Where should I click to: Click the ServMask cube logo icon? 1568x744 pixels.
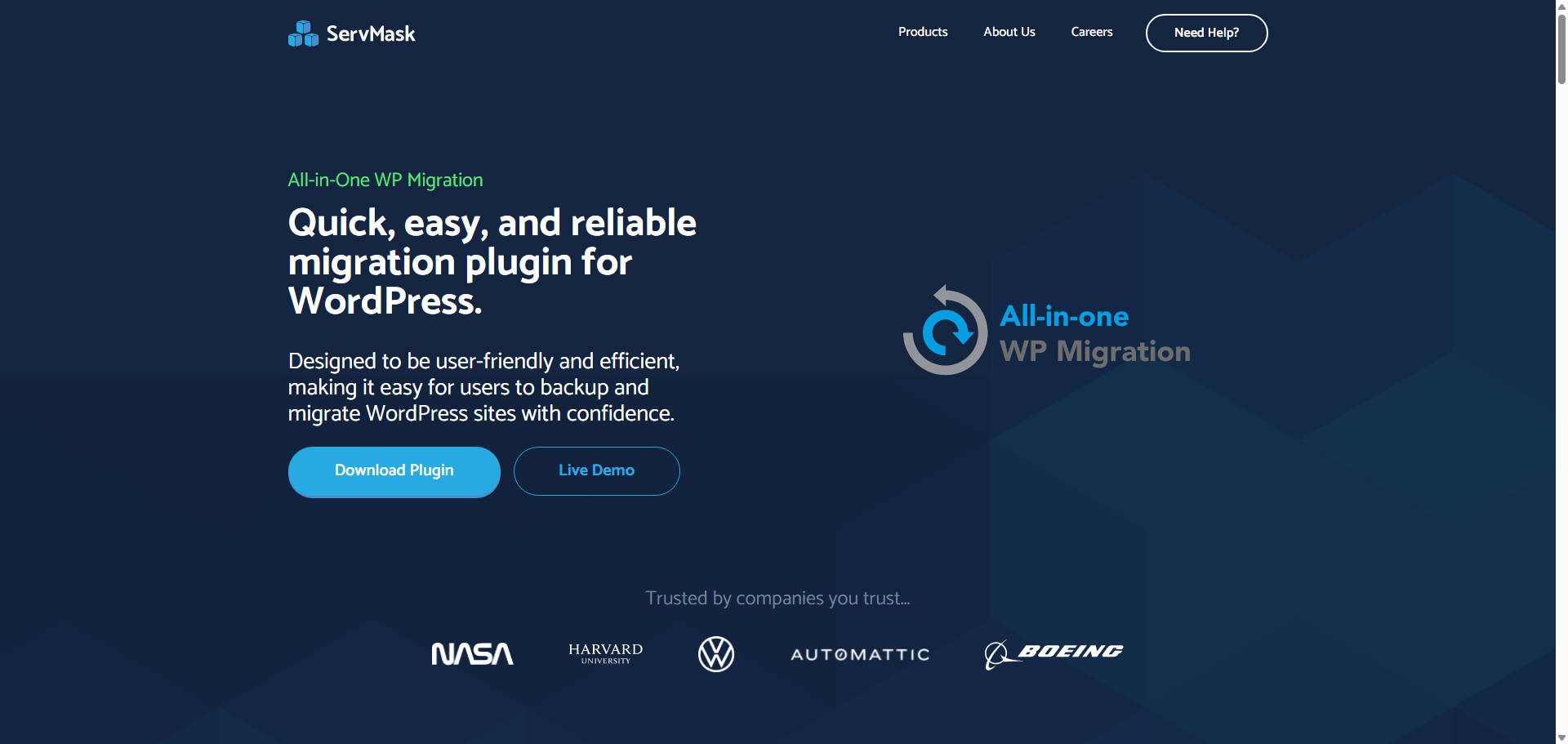tap(304, 33)
